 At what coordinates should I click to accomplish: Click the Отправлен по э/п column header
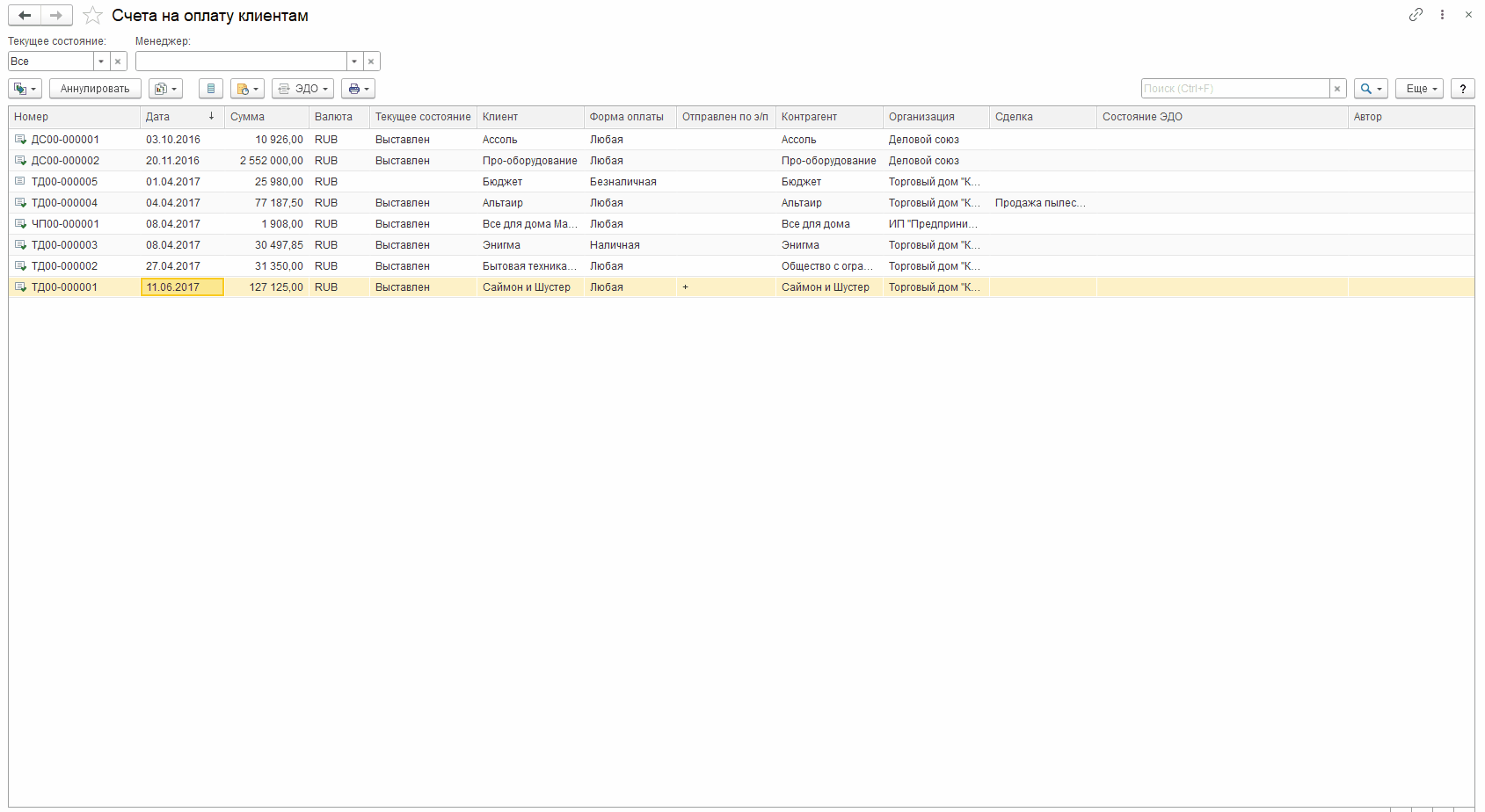(726, 117)
